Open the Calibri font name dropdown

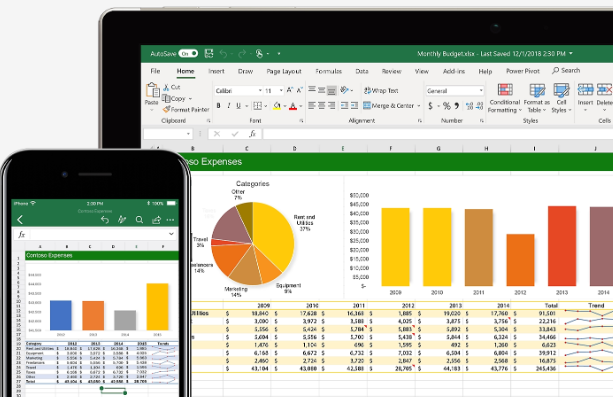pos(260,91)
